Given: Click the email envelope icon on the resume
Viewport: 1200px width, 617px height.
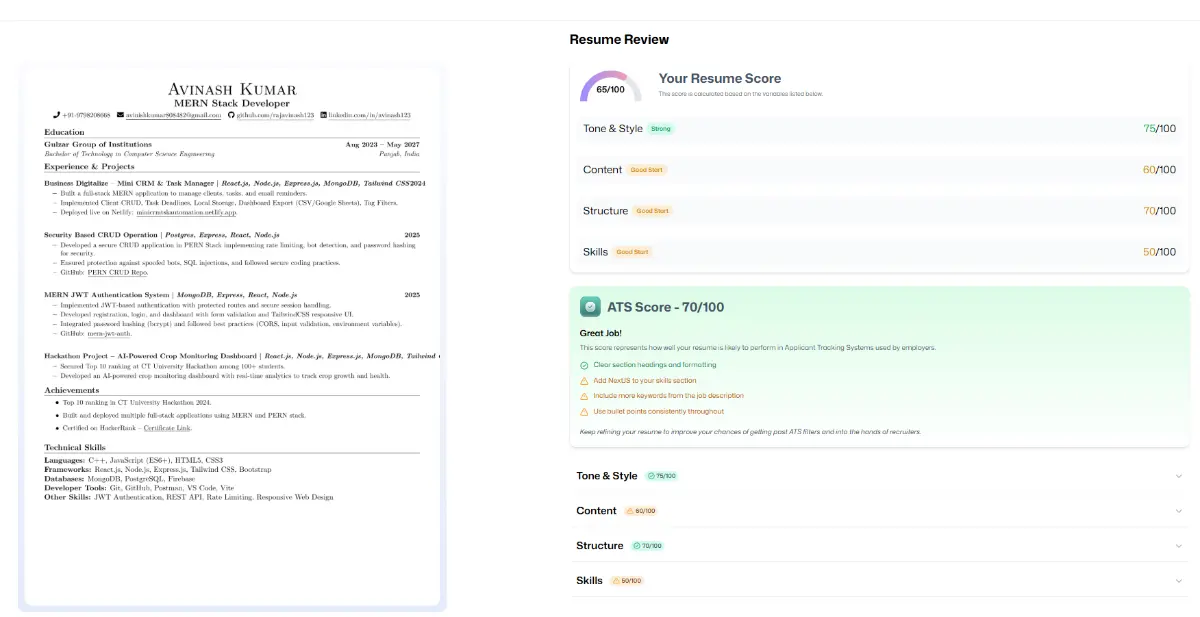Looking at the screenshot, I should [x=119, y=115].
